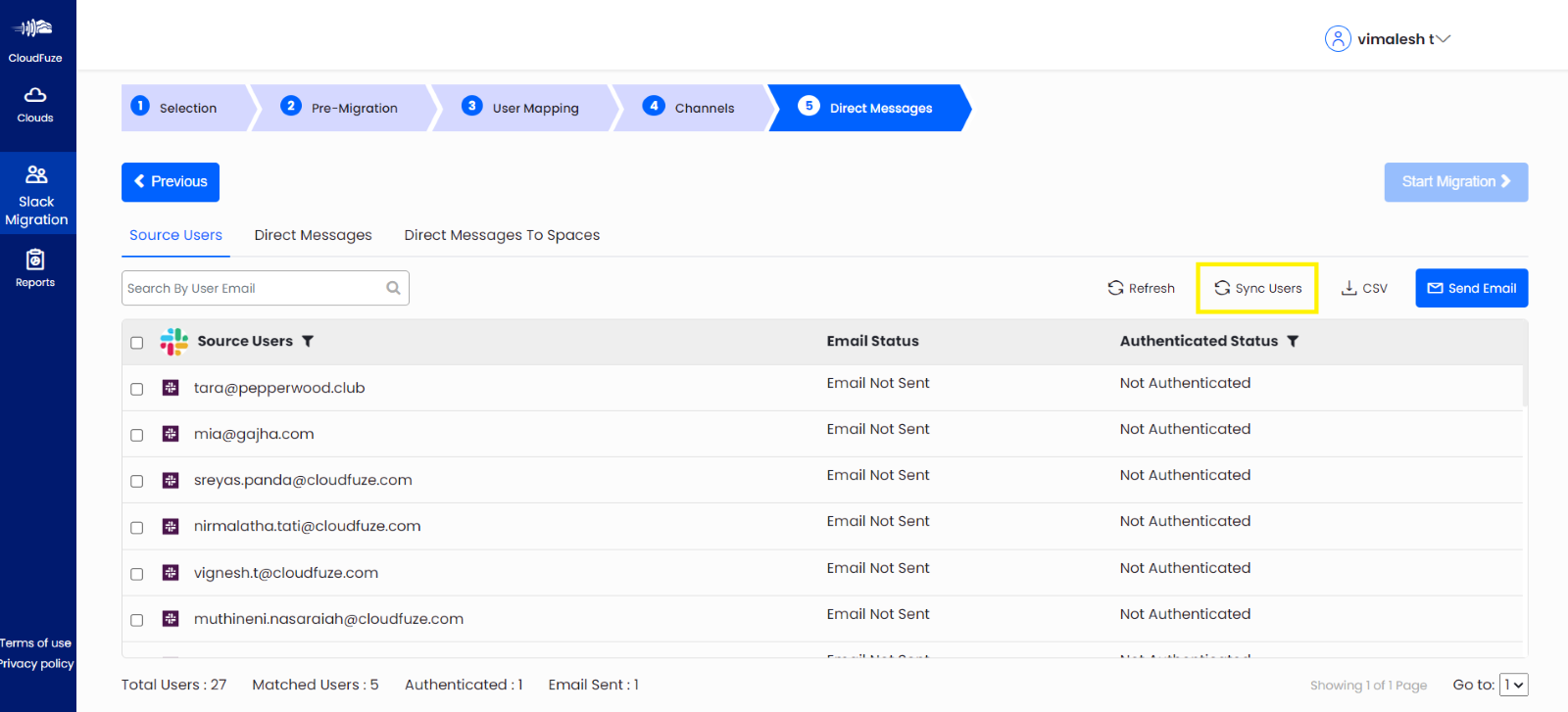Go back with the Previous button
This screenshot has height=712, width=1568.
pyautogui.click(x=171, y=182)
